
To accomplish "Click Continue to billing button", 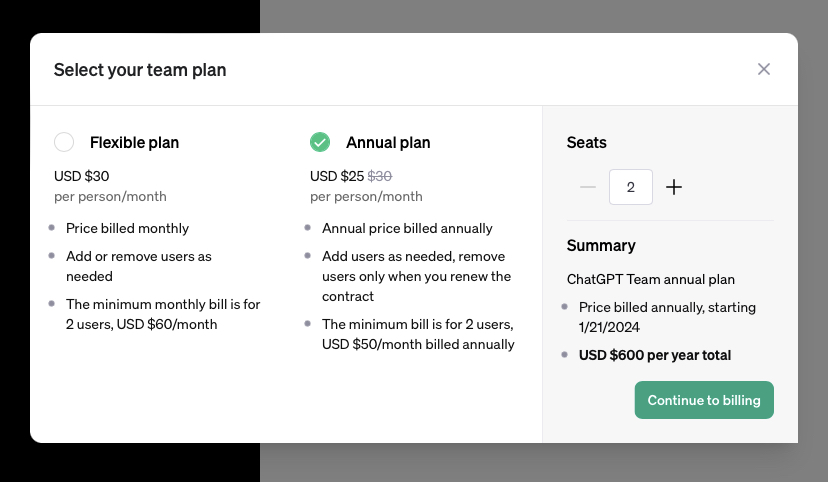I will 704,400.
